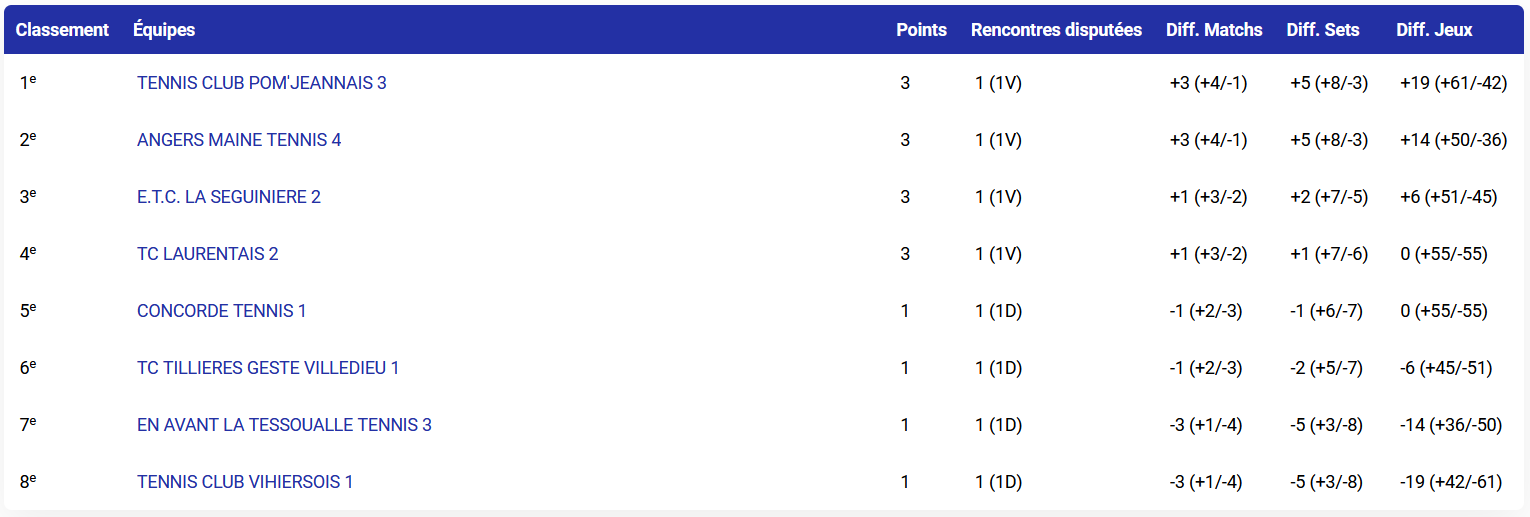
Task: Click the Équipes column header
Action: (164, 30)
